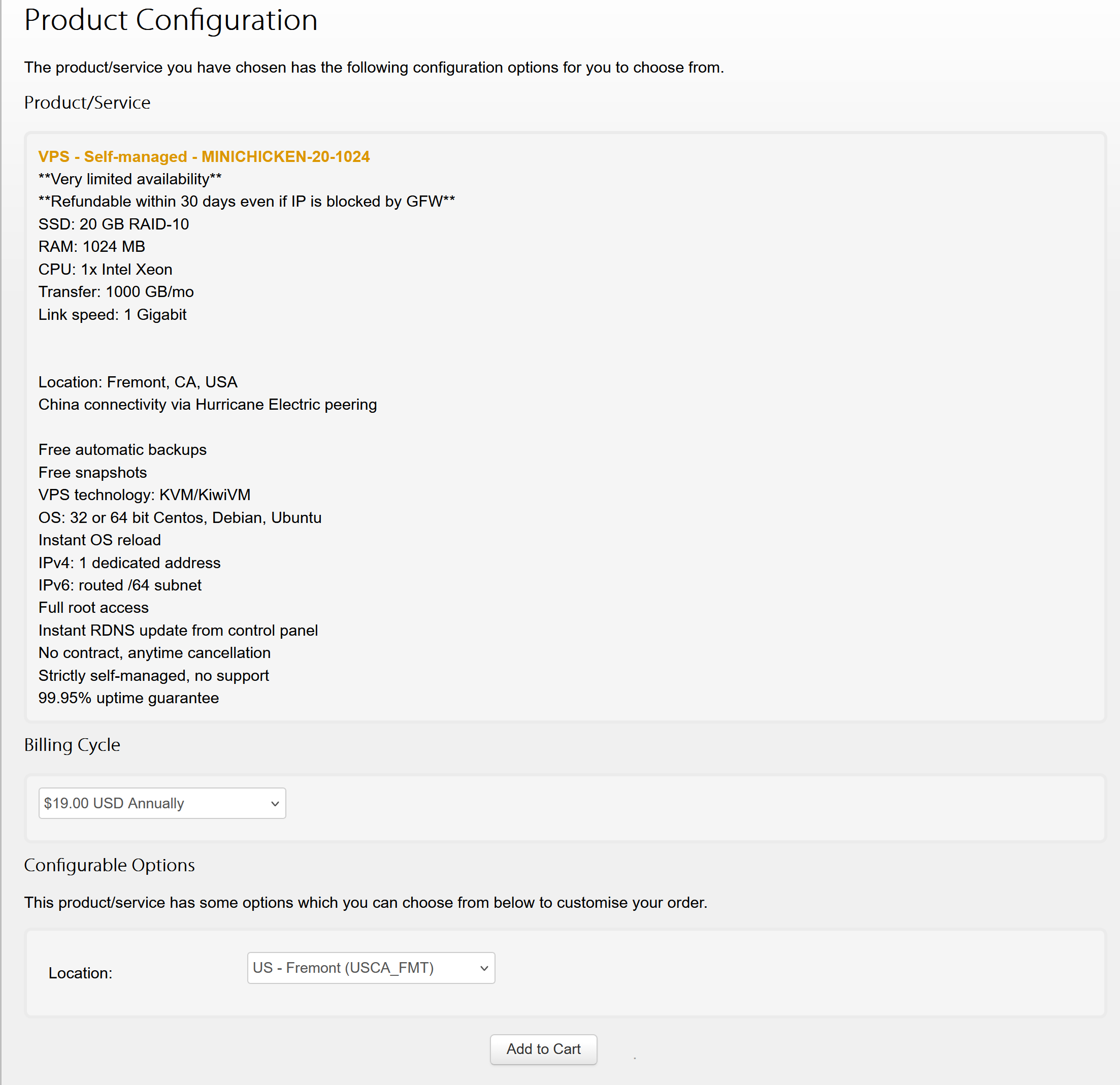Click the Billing Cycle section heading
The width and height of the screenshot is (1120, 1085).
72,745
